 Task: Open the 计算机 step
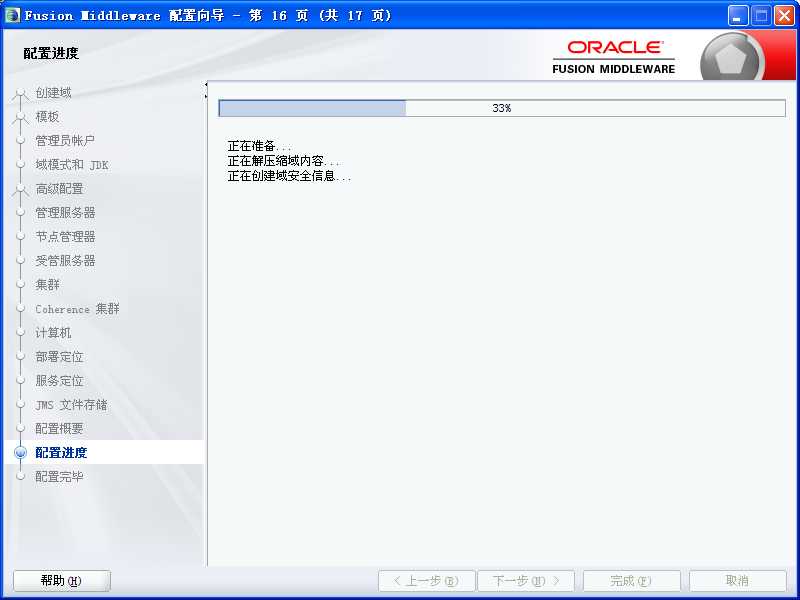[x=53, y=333]
